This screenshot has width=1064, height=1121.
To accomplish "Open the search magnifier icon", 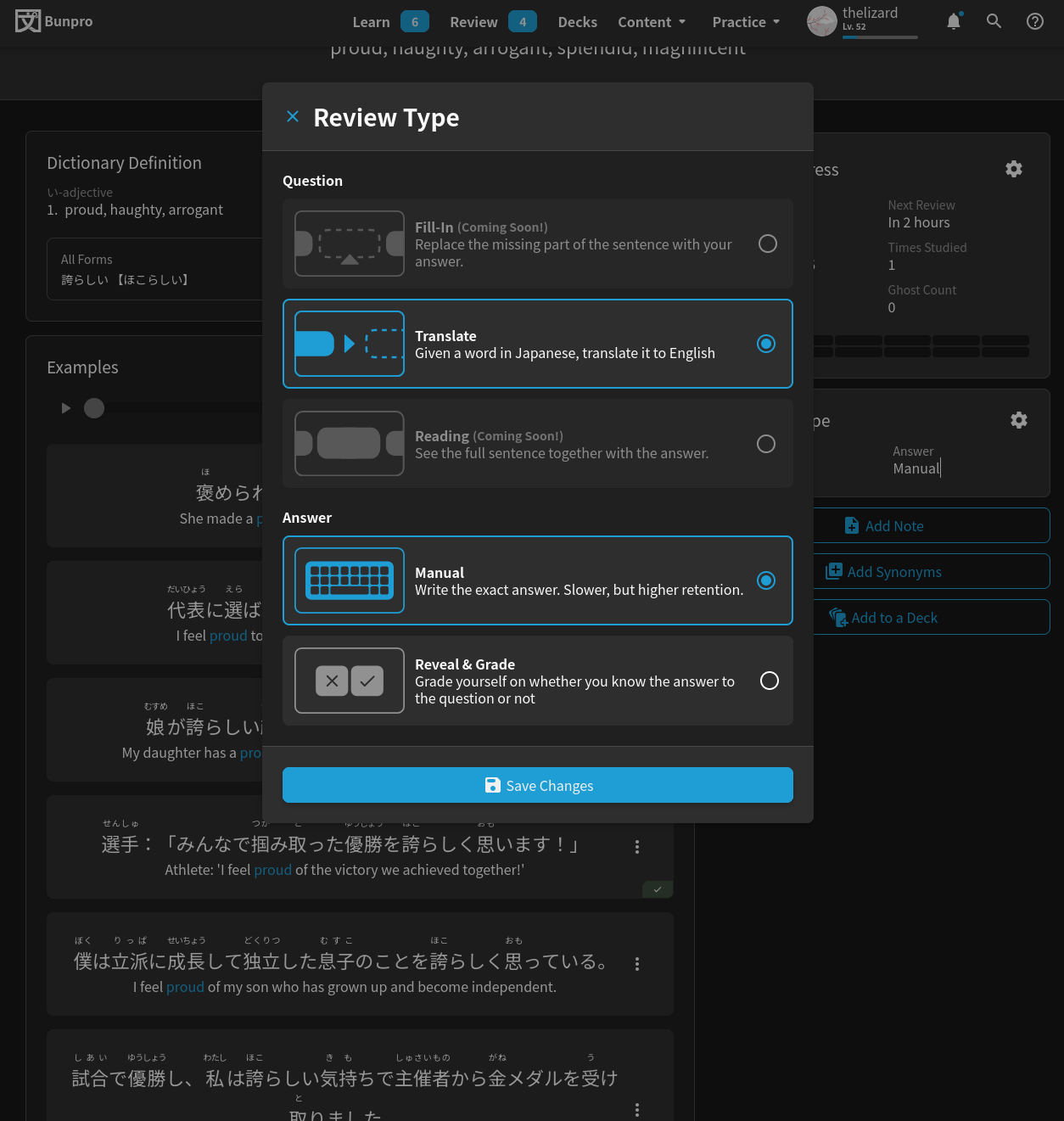I will point(994,22).
